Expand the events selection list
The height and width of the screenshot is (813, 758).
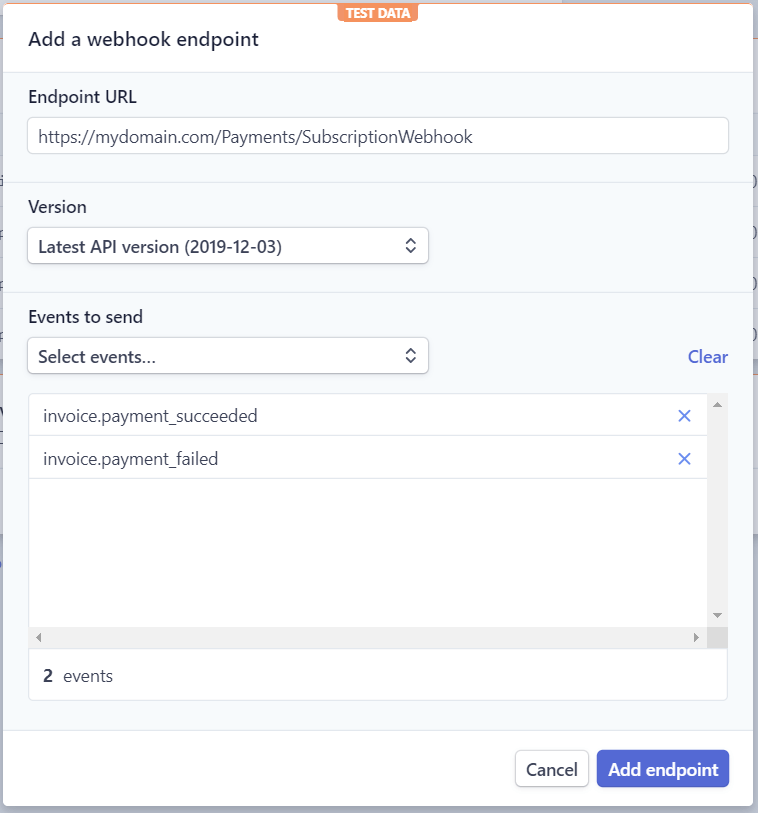228,355
